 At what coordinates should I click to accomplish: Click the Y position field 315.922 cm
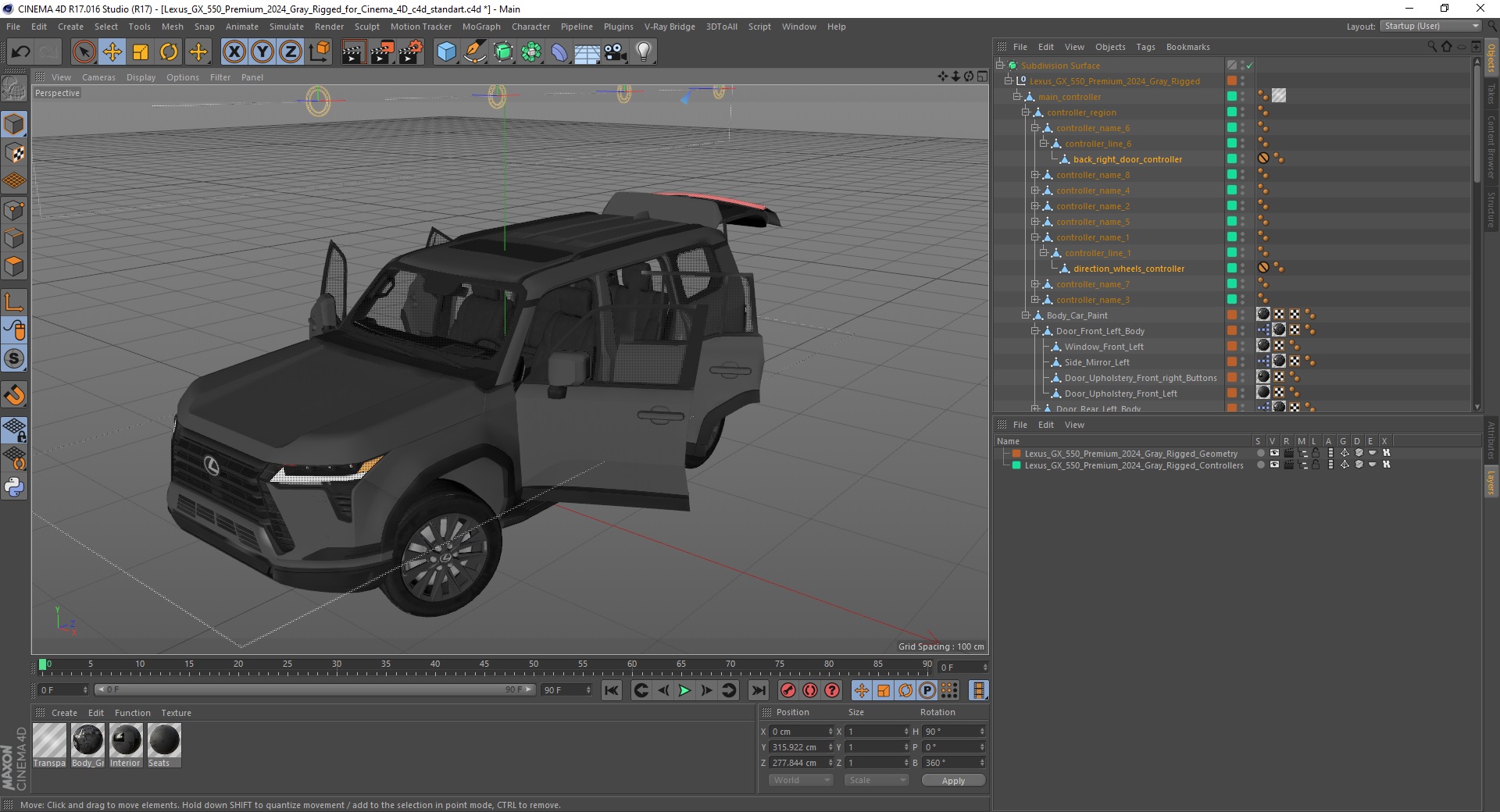point(800,747)
